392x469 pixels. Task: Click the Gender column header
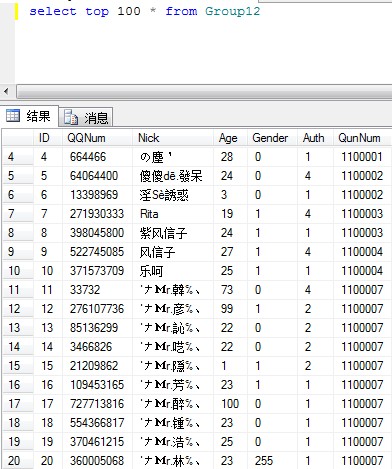point(272,138)
